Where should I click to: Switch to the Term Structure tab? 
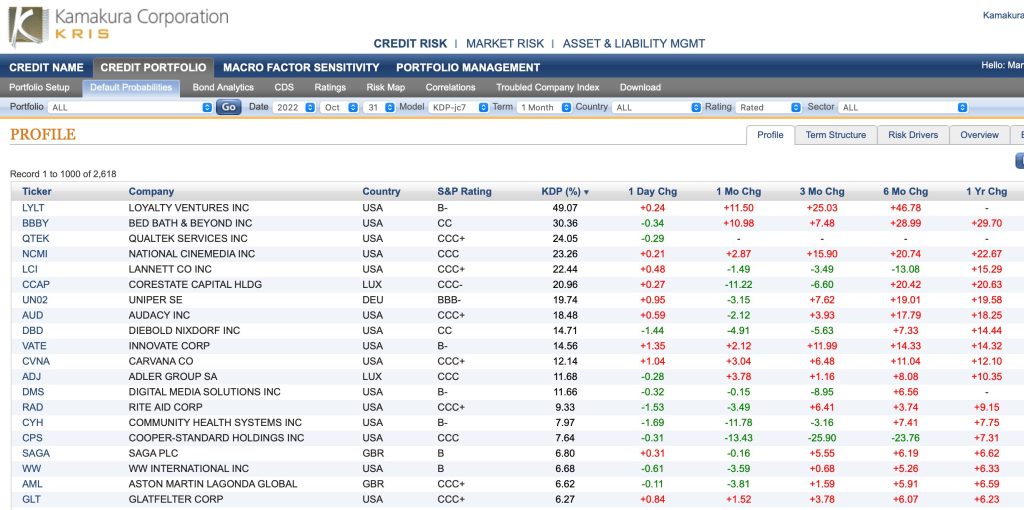pos(836,135)
